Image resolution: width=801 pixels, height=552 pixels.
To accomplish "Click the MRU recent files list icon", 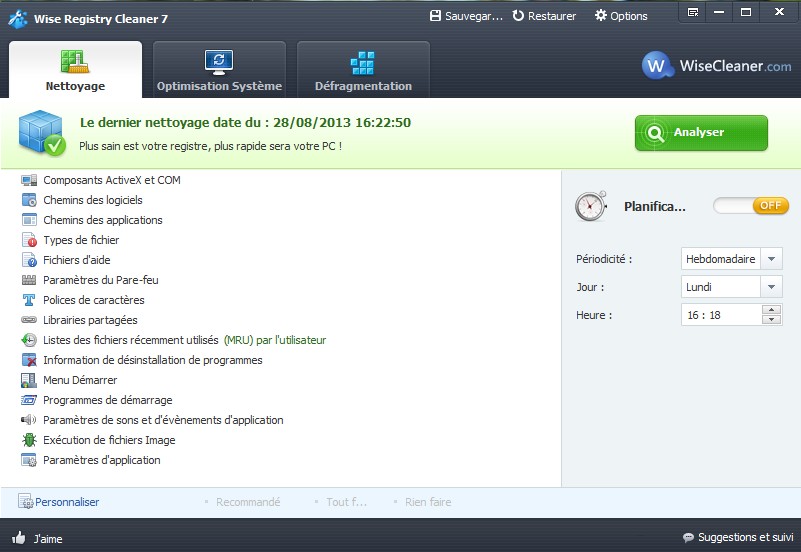I will 29,340.
